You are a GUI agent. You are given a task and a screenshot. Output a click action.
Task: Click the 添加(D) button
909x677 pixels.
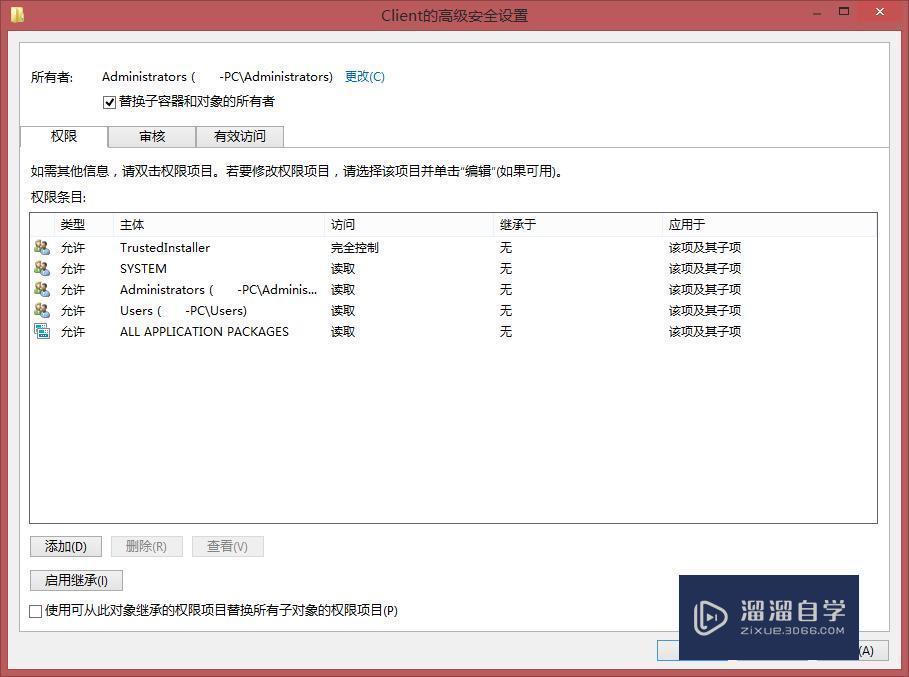66,546
